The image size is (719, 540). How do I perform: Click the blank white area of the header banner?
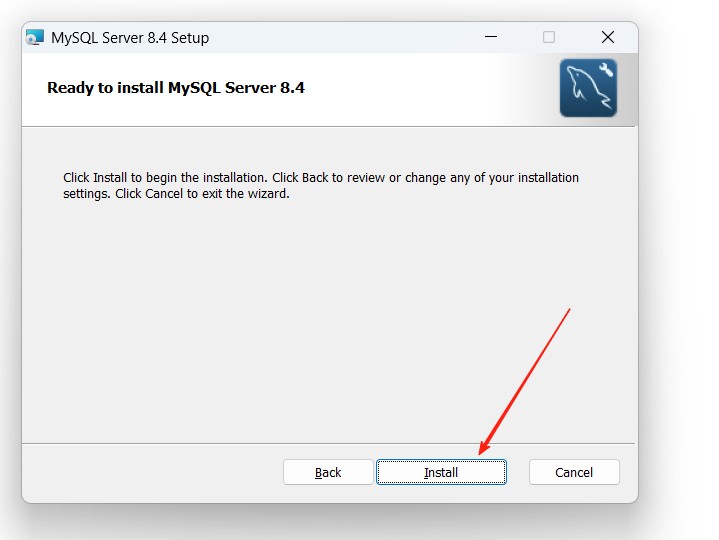coord(430,90)
